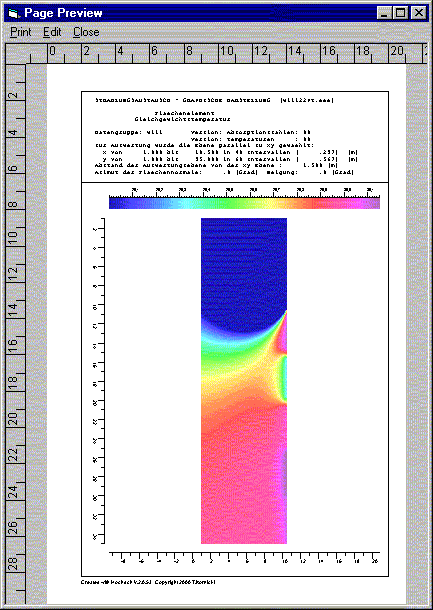Select the Close menu item
This screenshot has width=433, height=610.
pos(86,32)
